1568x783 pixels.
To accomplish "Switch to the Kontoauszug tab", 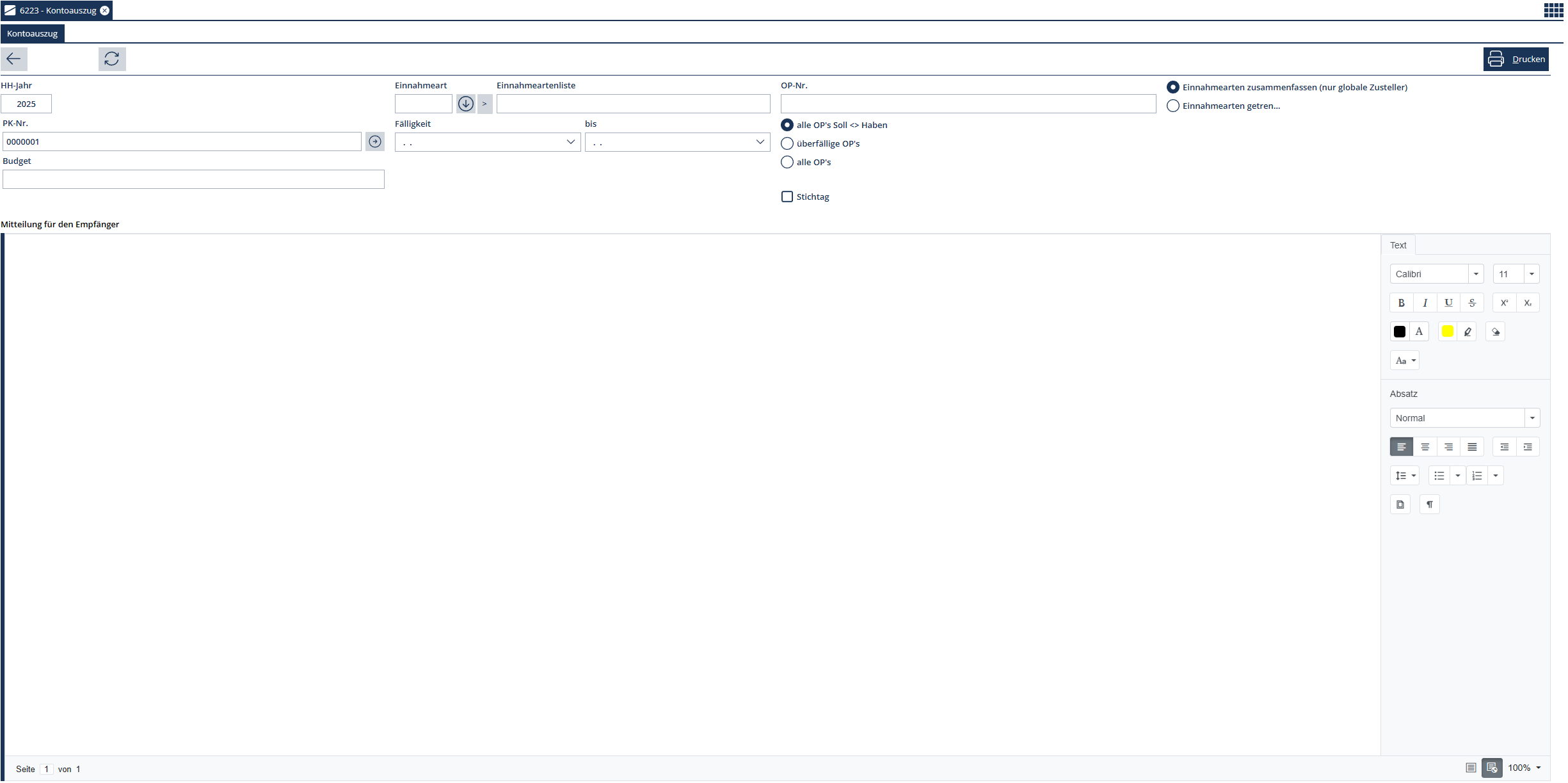I will (33, 33).
